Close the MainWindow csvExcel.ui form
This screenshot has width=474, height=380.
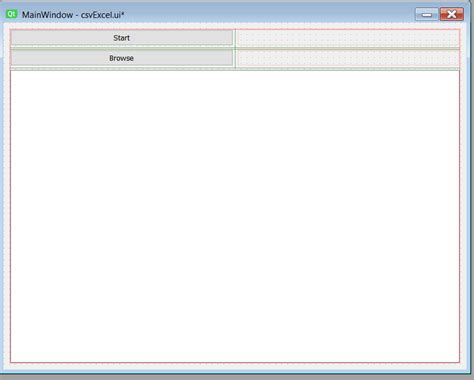point(452,14)
